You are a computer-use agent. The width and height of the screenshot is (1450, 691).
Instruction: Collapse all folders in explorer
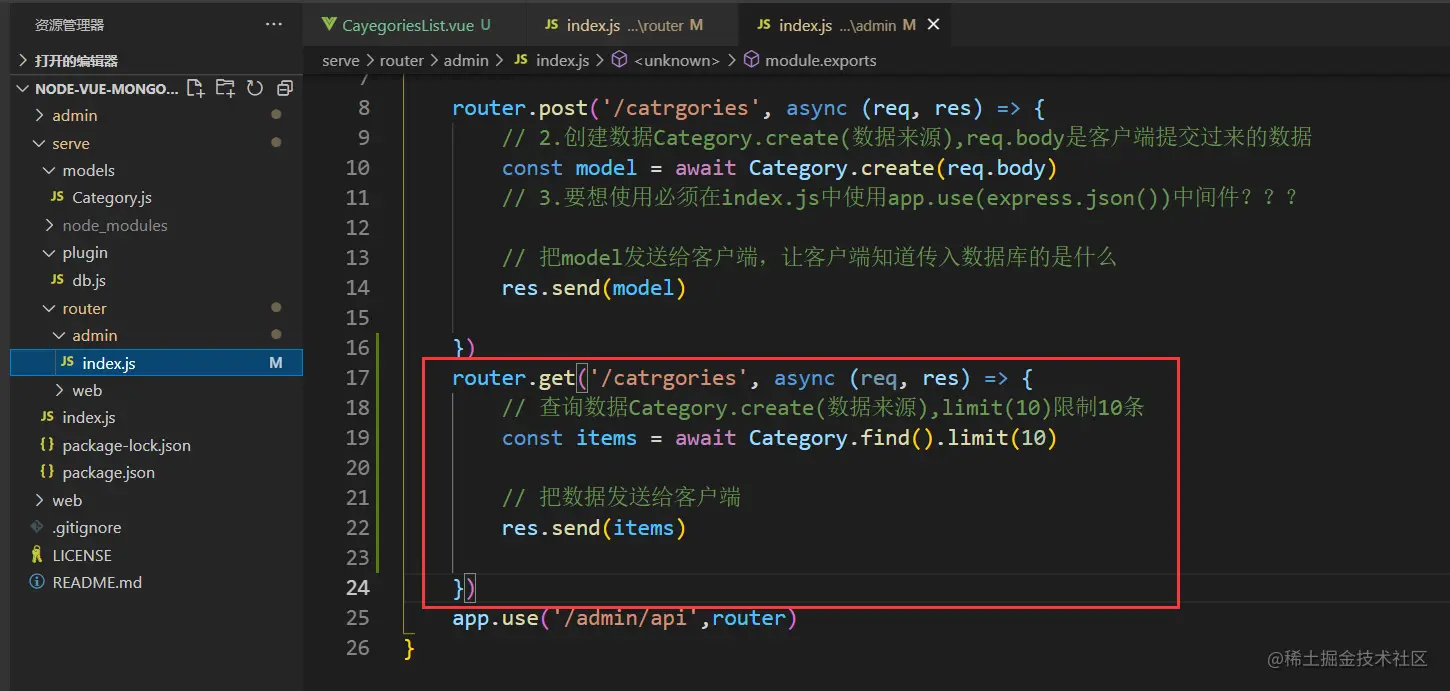click(285, 88)
